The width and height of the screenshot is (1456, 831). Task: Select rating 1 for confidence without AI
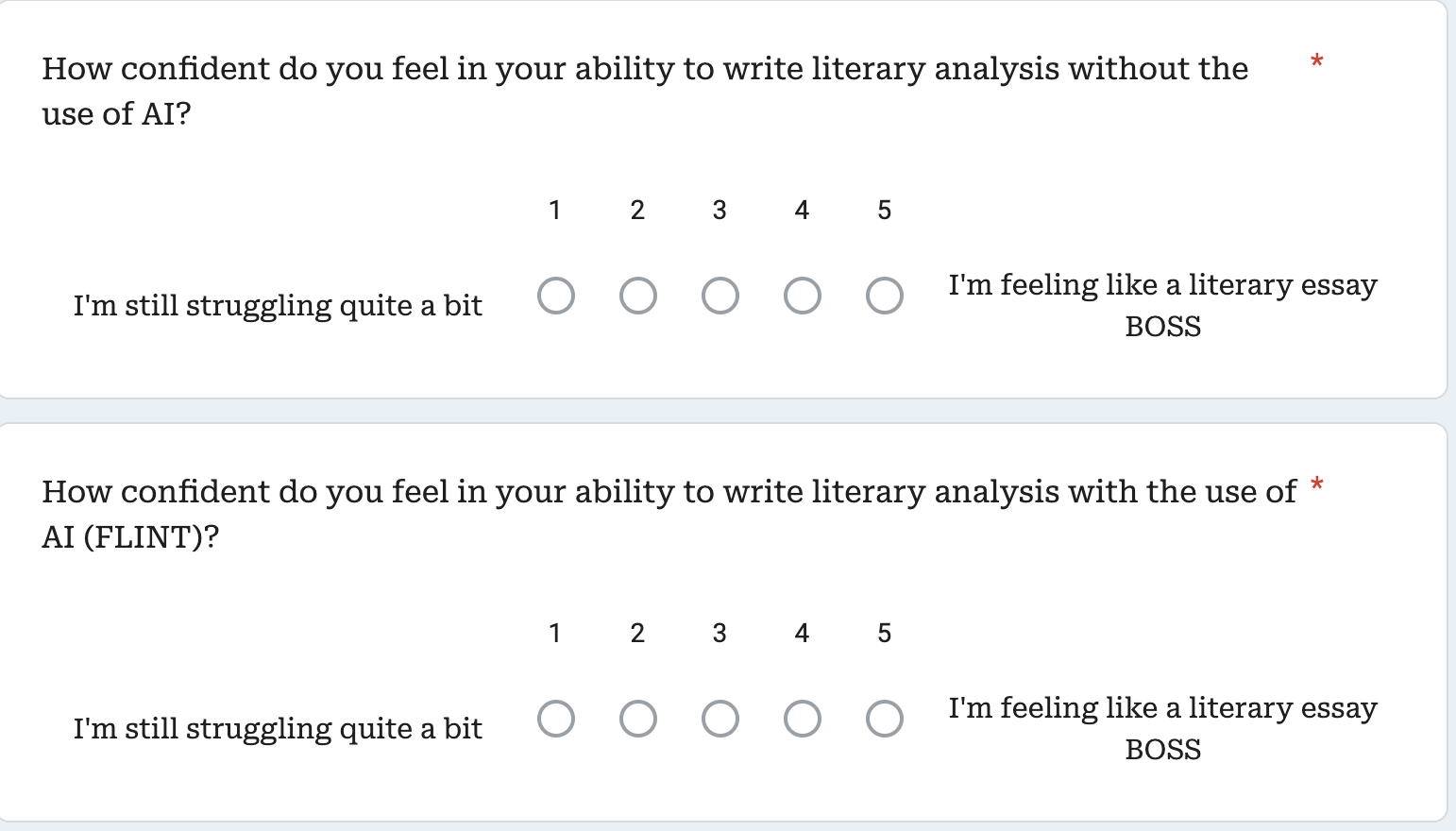coord(556,296)
